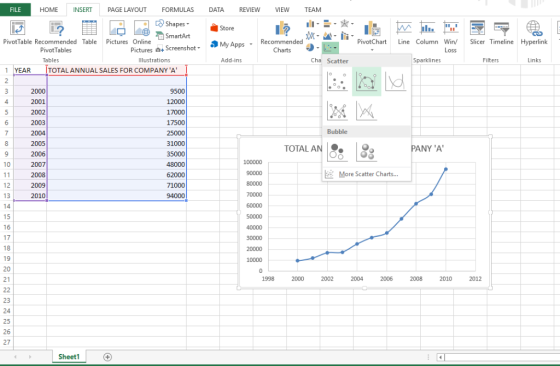The height and width of the screenshot is (366, 560).
Task: Open the PivotChart dropdown arrow
Action: 372,50
